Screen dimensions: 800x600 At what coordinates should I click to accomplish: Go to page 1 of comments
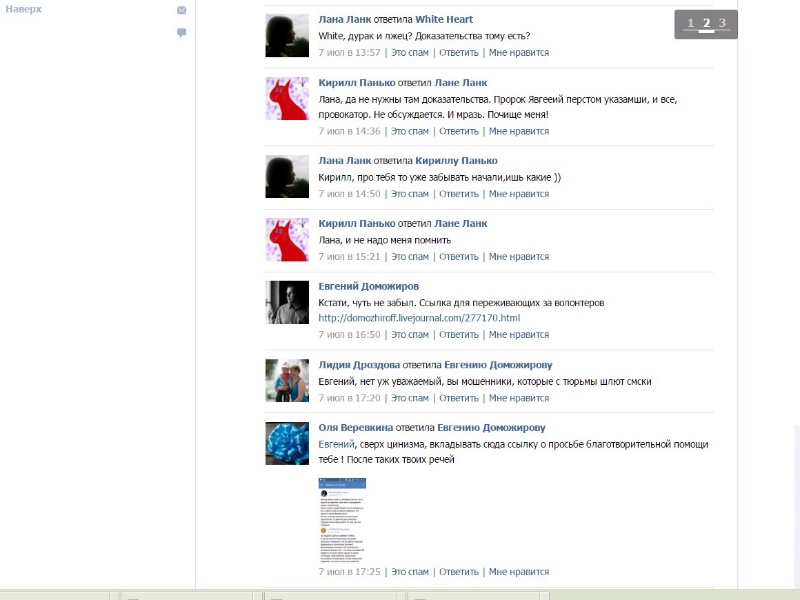(x=690, y=23)
